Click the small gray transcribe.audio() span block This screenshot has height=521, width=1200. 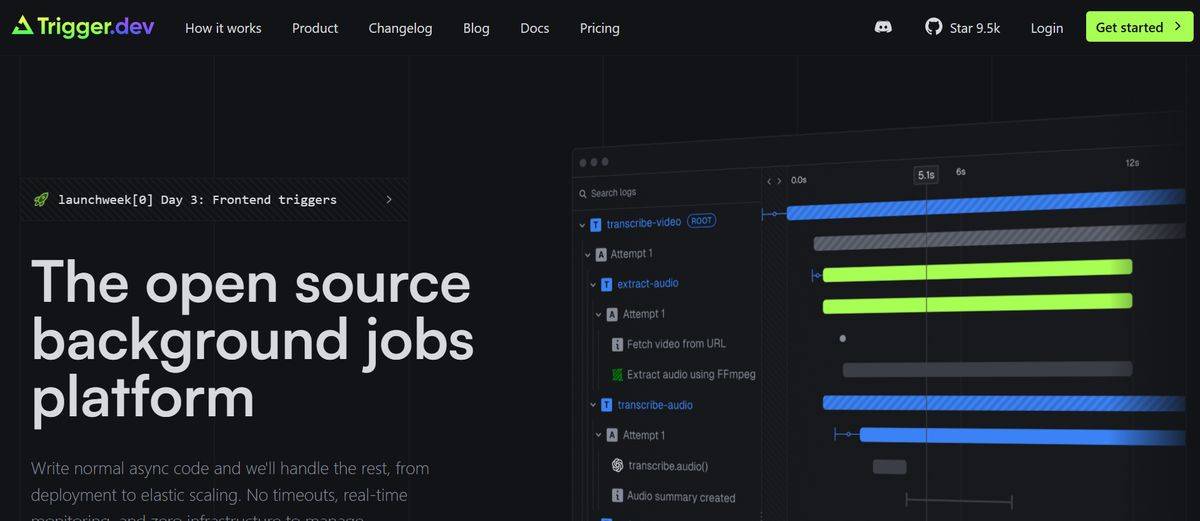pos(890,467)
